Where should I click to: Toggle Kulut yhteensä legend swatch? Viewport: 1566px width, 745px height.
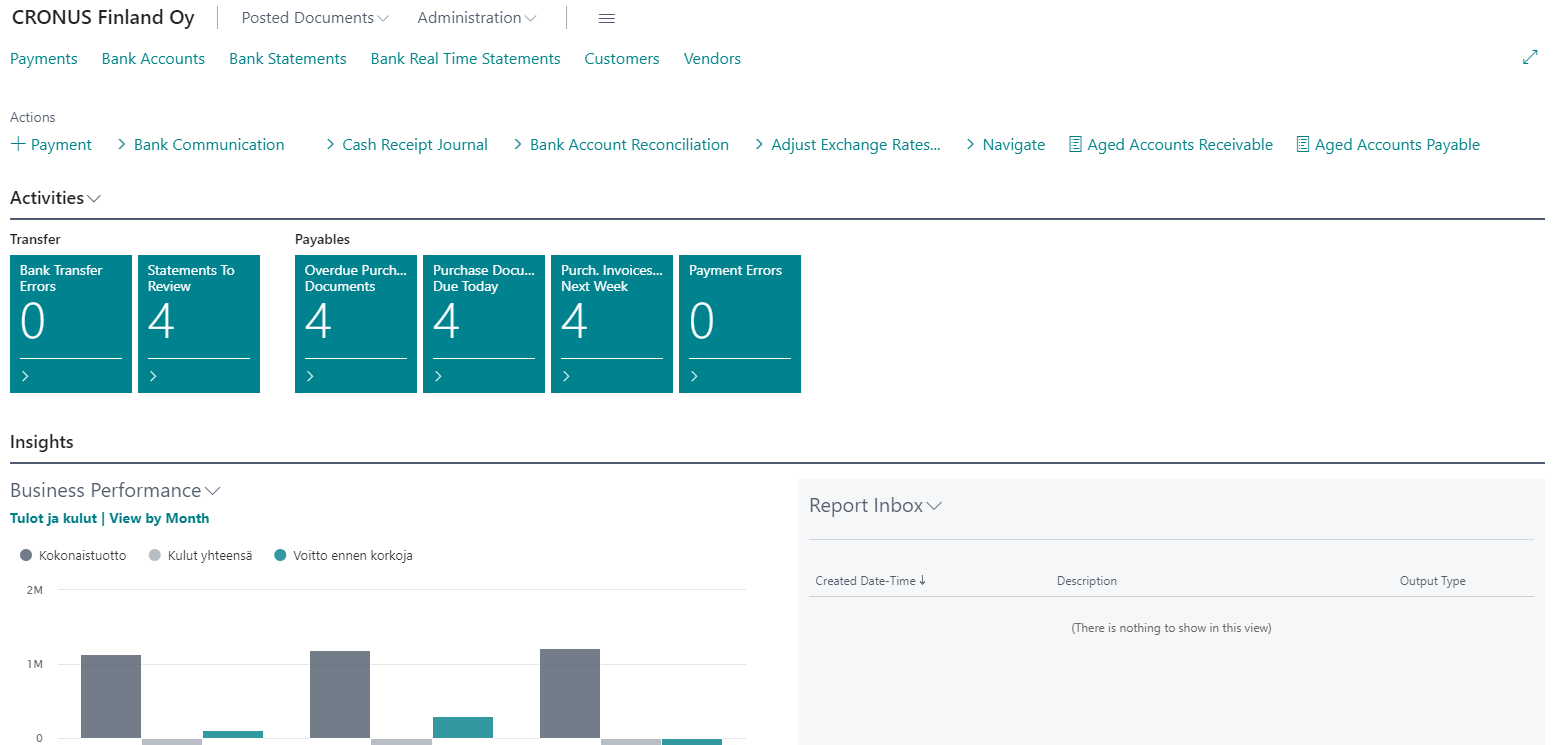155,555
